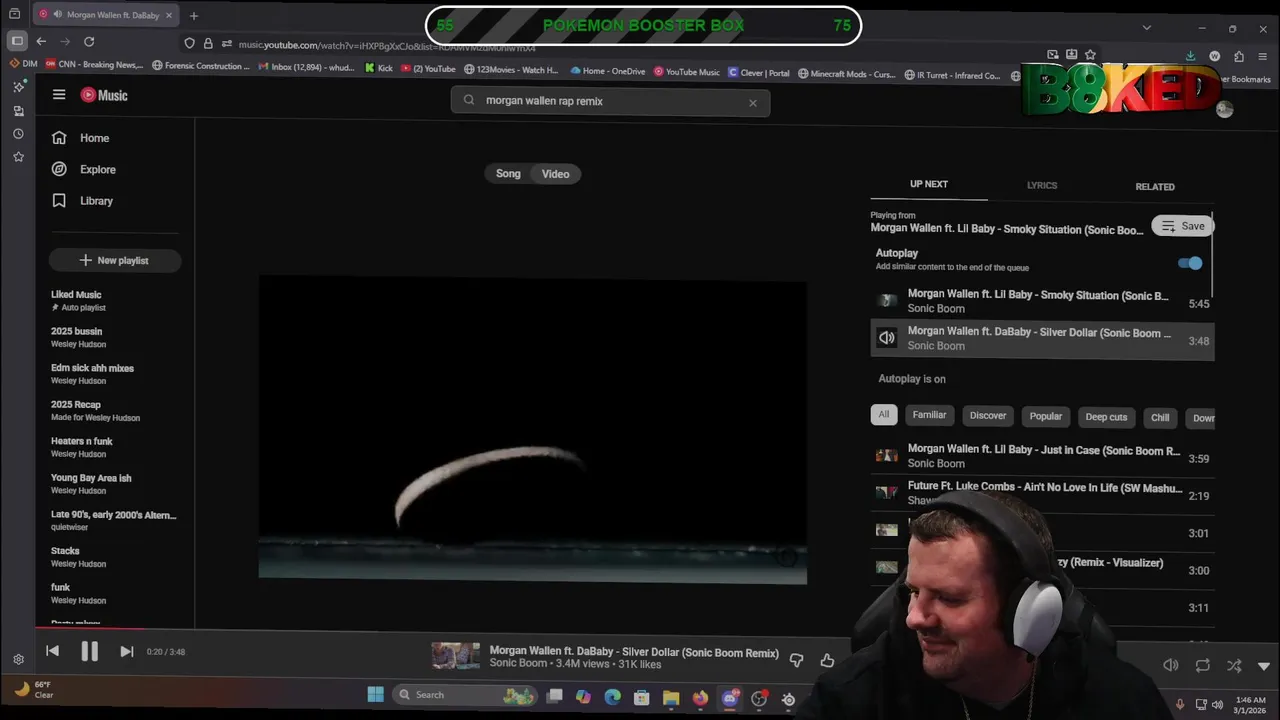Toggle shuffle in player bar
Viewport: 1280px width, 720px height.
pyautogui.click(x=1234, y=665)
